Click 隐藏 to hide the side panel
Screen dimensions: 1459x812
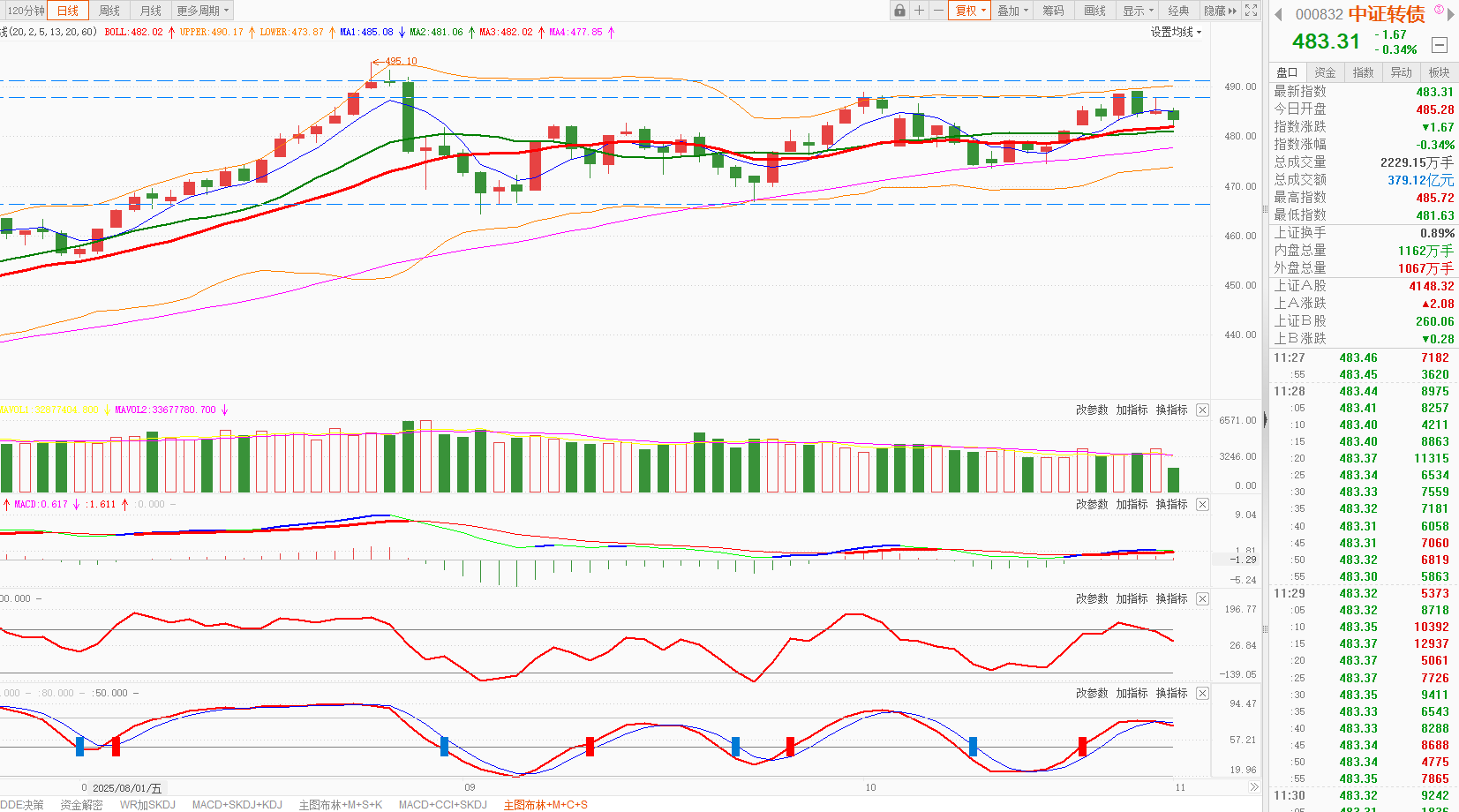point(1221,11)
